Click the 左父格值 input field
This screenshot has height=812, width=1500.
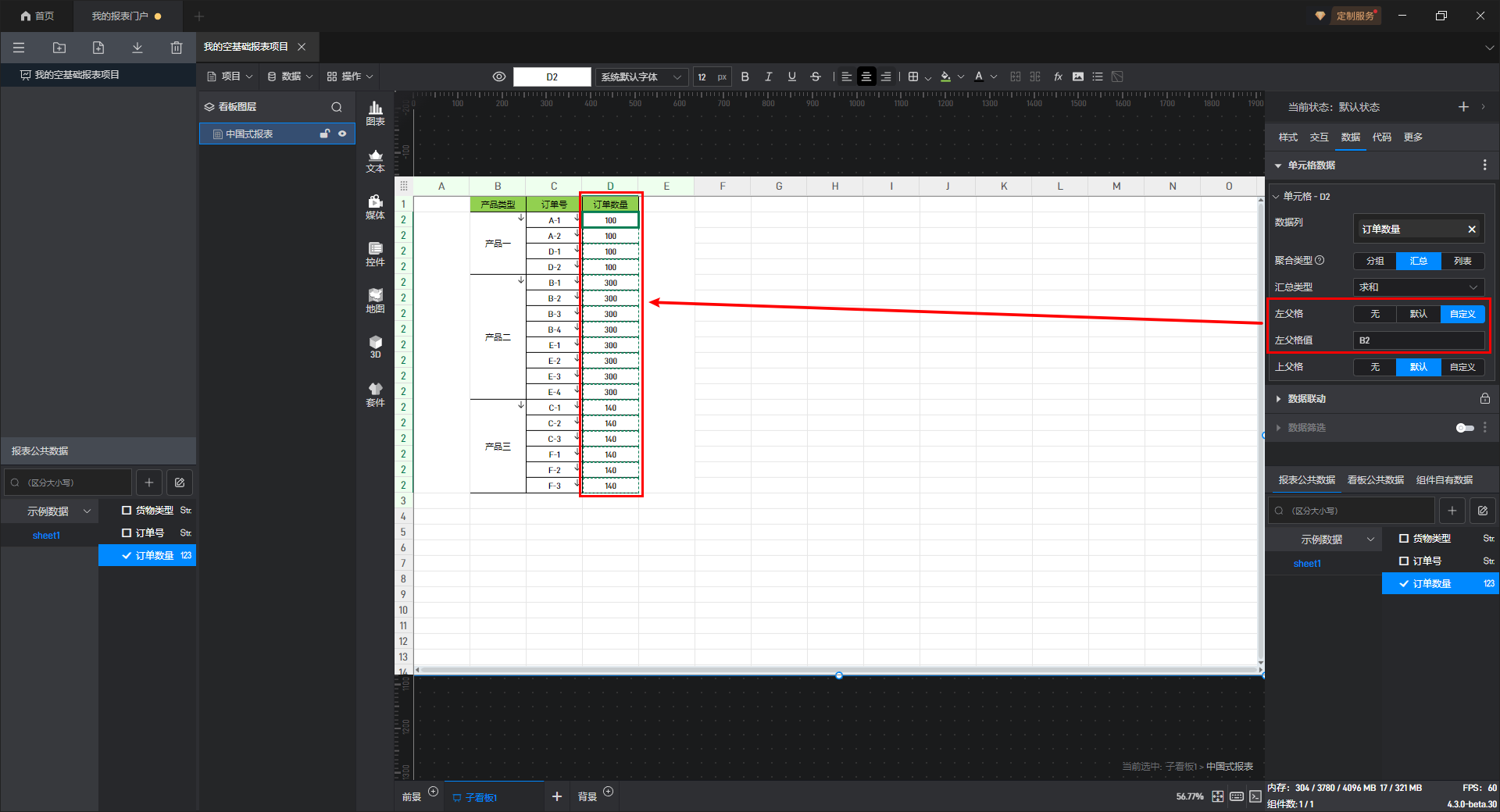[x=1418, y=340]
